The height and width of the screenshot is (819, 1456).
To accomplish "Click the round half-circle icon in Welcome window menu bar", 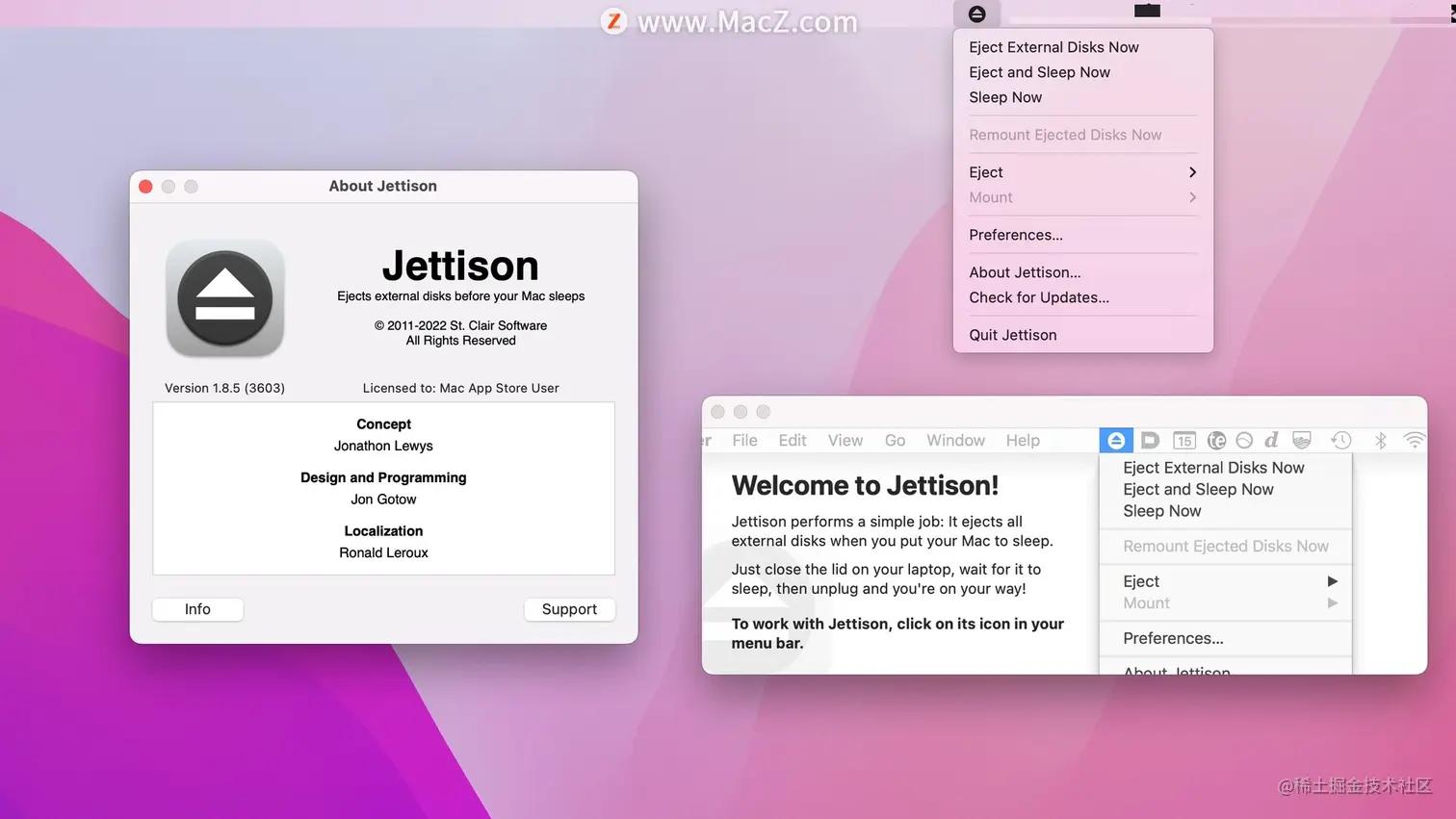I will (1244, 441).
